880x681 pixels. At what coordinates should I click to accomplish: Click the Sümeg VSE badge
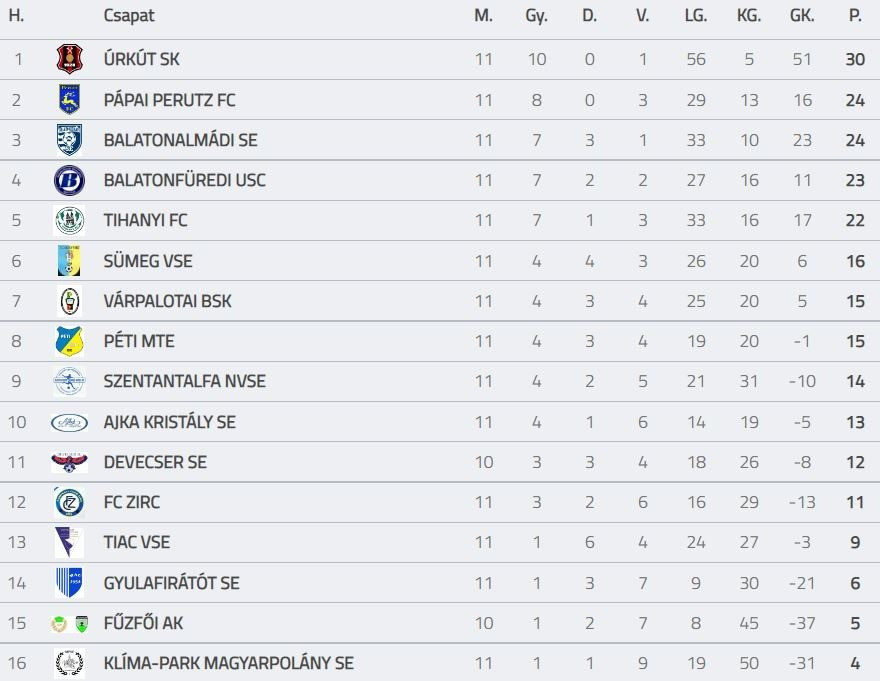[x=69, y=261]
